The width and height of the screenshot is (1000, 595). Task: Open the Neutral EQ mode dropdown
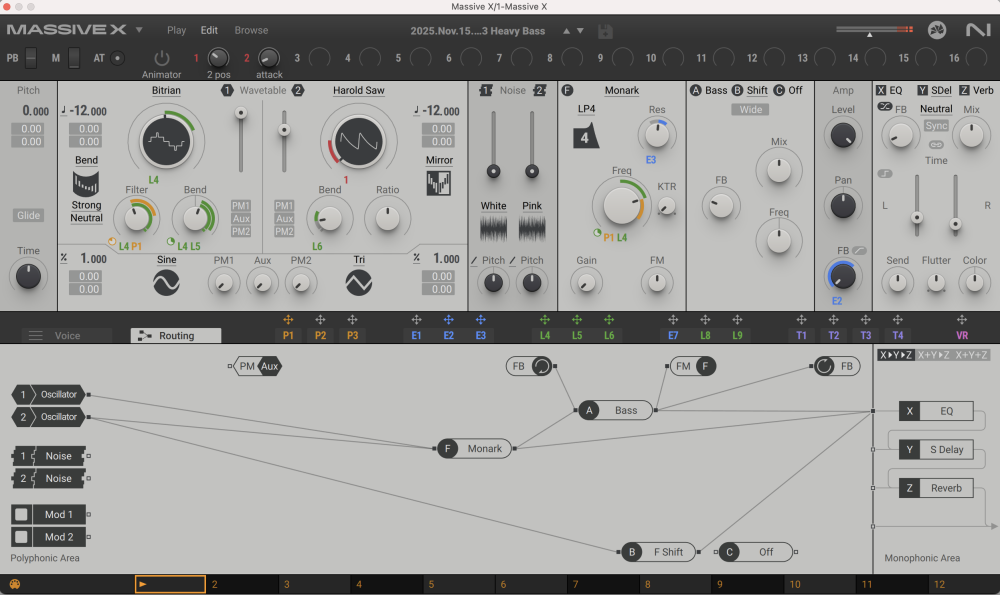click(936, 109)
